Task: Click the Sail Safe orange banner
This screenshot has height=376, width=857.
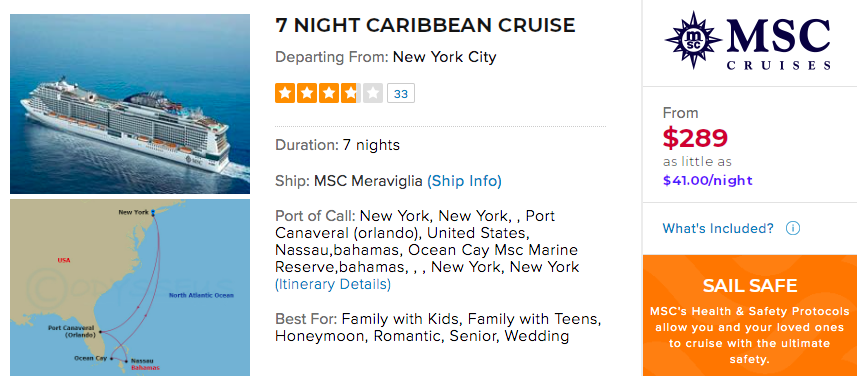Action: click(750, 315)
